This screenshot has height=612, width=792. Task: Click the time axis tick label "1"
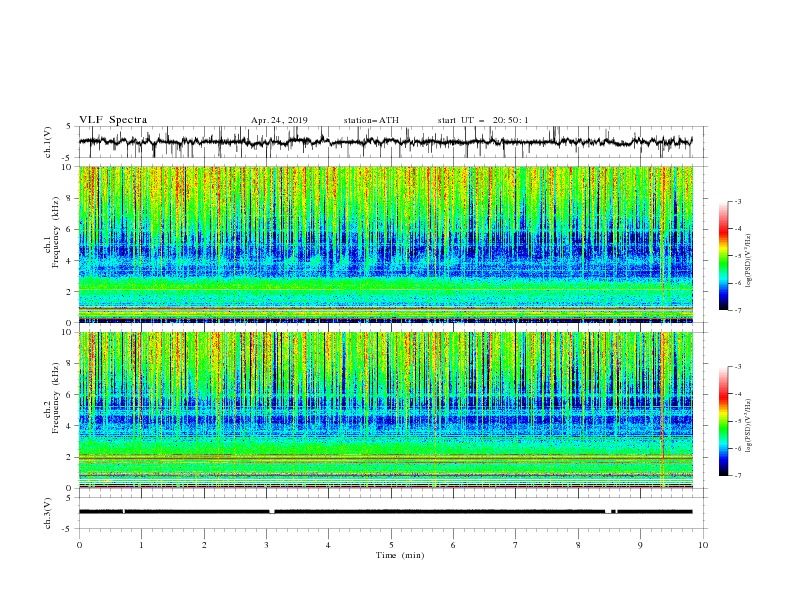(141, 545)
